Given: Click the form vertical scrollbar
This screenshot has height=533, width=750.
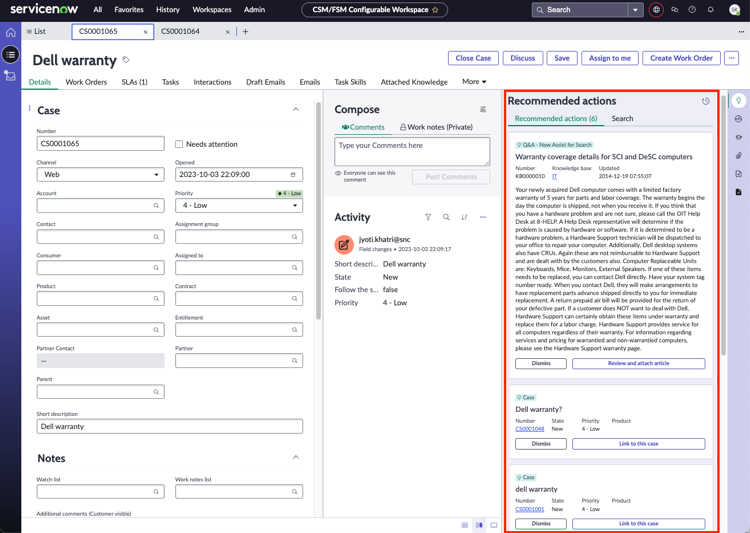Looking at the screenshot, I should [x=319, y=211].
